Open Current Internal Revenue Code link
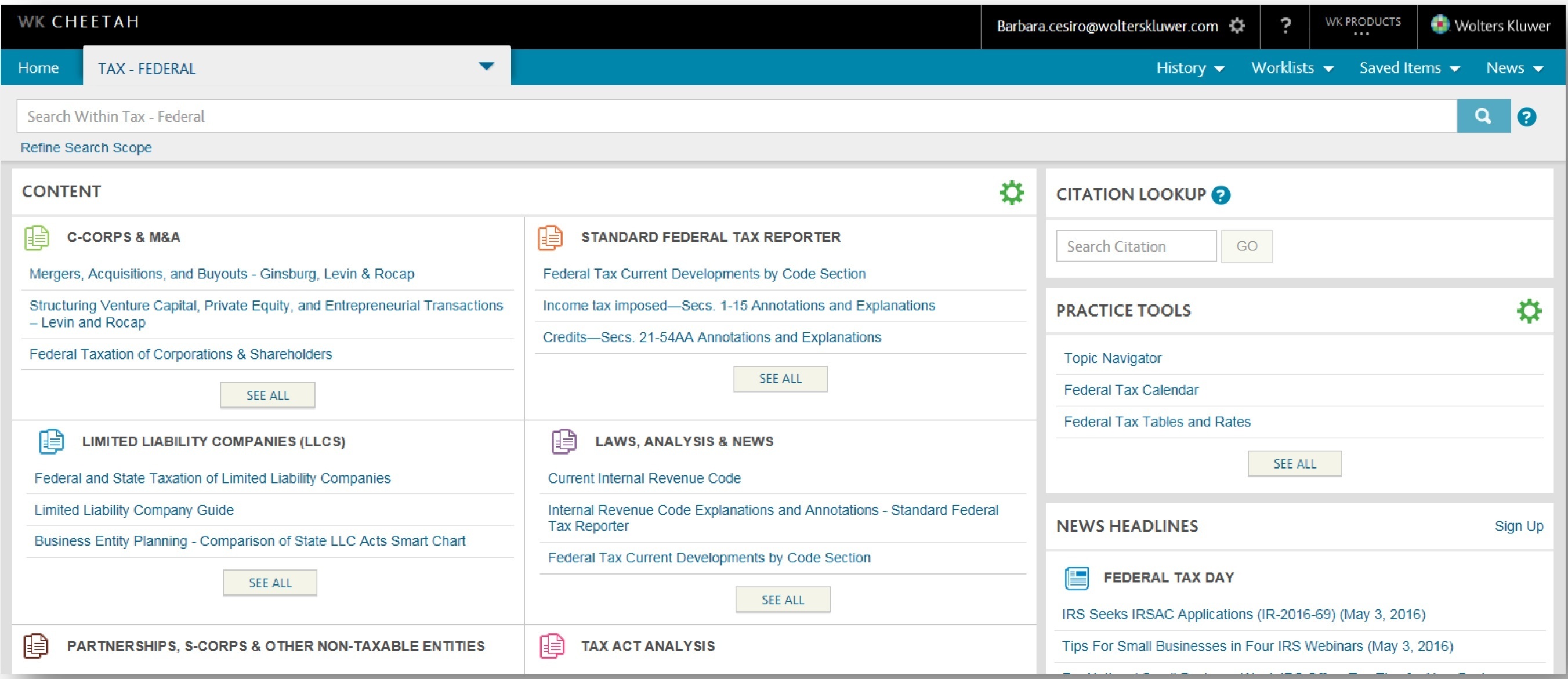1568x679 pixels. [644, 478]
